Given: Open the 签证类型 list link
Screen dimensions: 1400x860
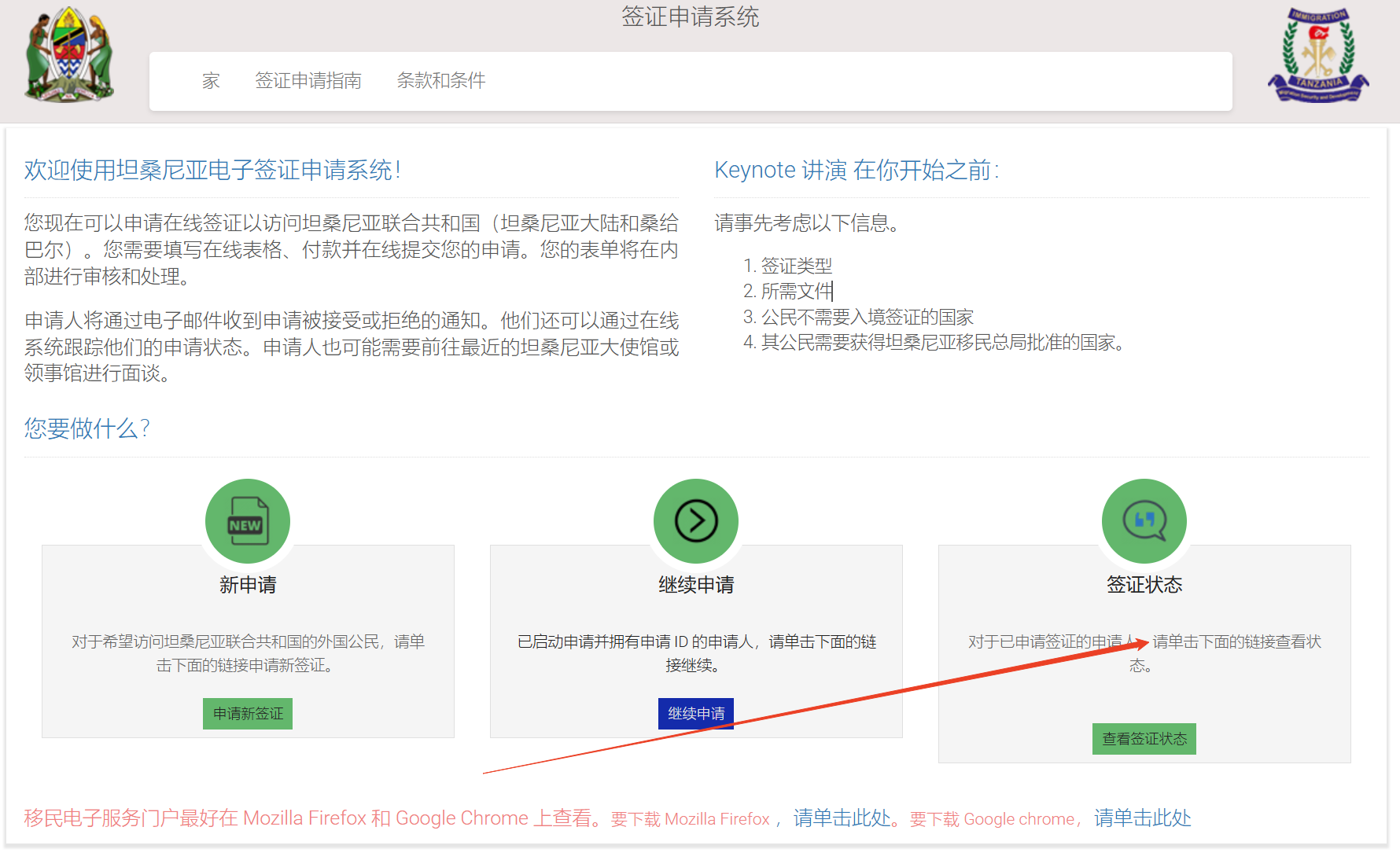Looking at the screenshot, I should (796, 266).
